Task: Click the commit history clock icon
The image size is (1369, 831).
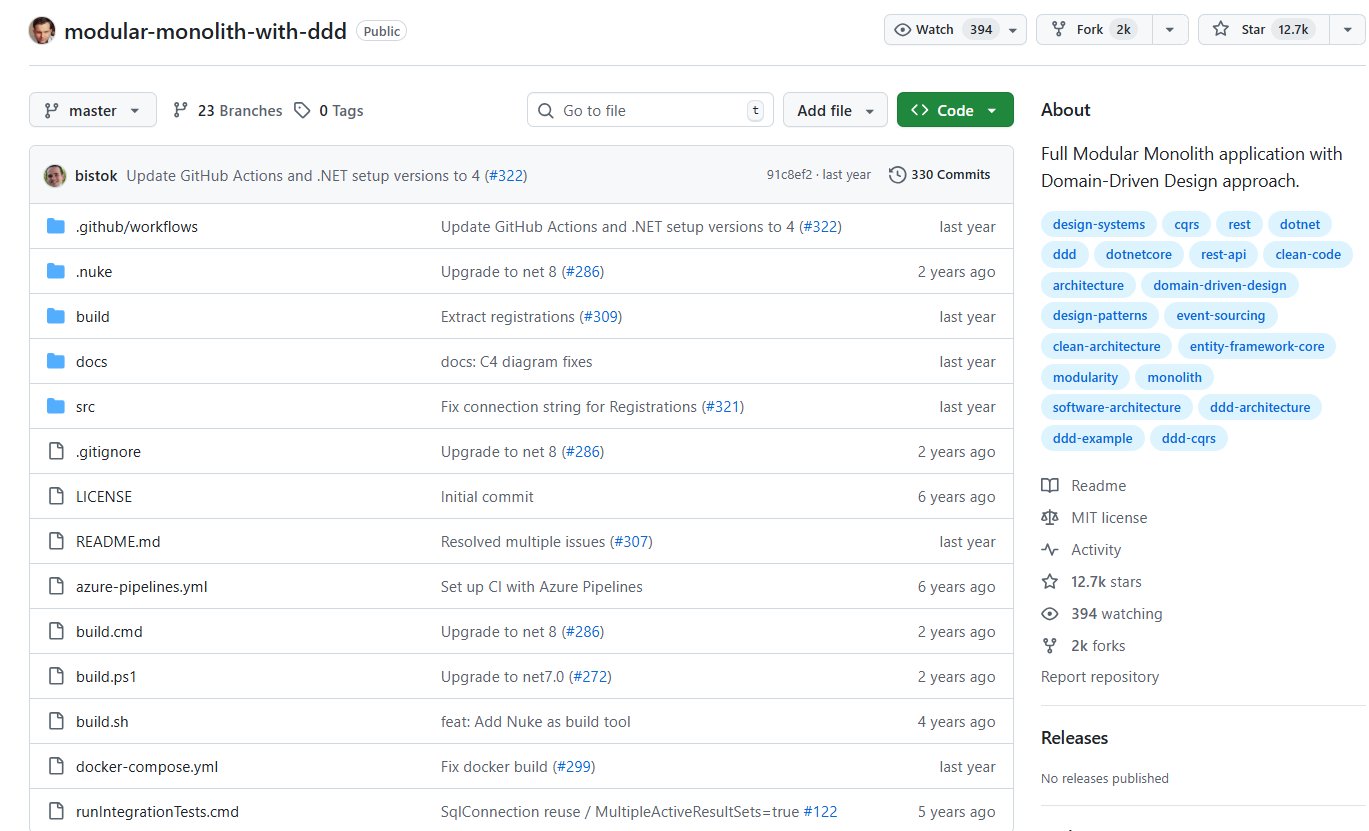Action: (897, 175)
